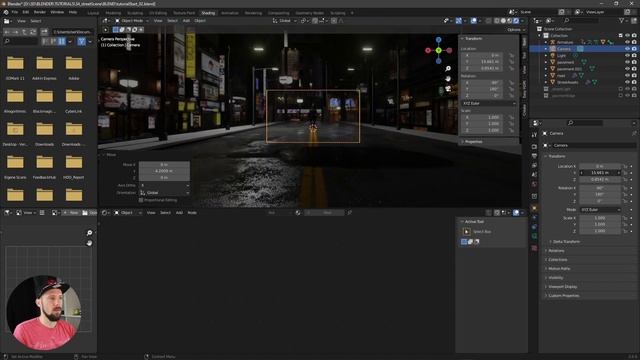Toggle viewport gizmos icon

[459, 20]
